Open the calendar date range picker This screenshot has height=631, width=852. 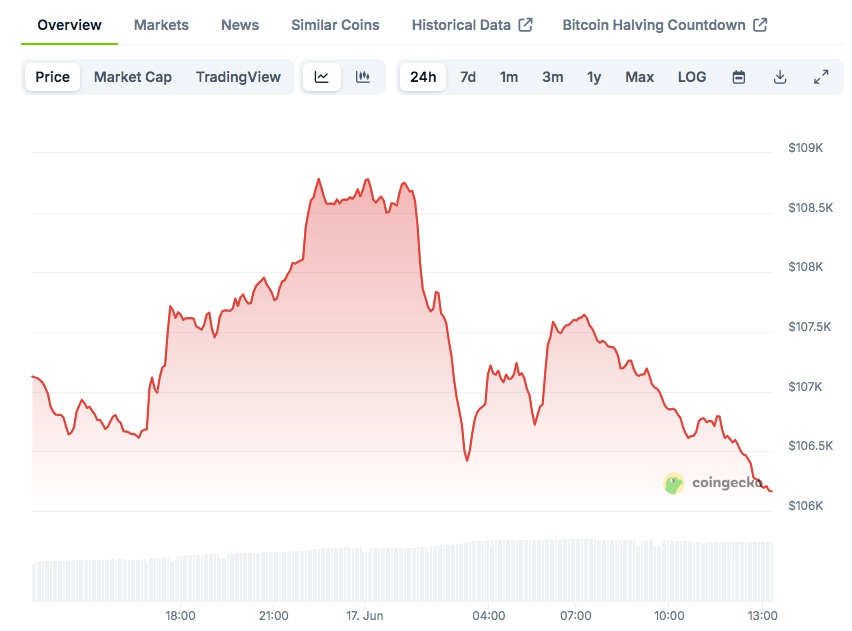pos(738,77)
